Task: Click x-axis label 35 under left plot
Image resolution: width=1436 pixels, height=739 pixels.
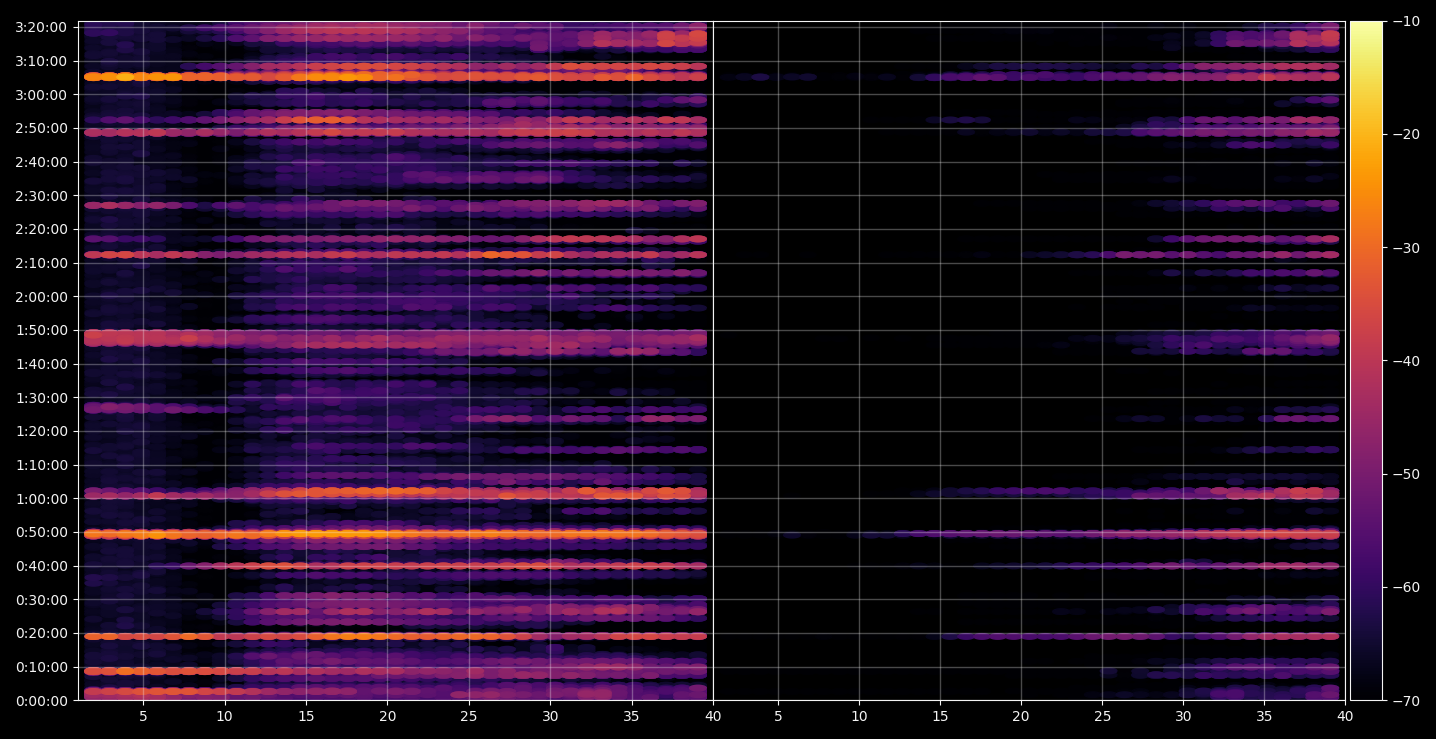Action: (631, 716)
